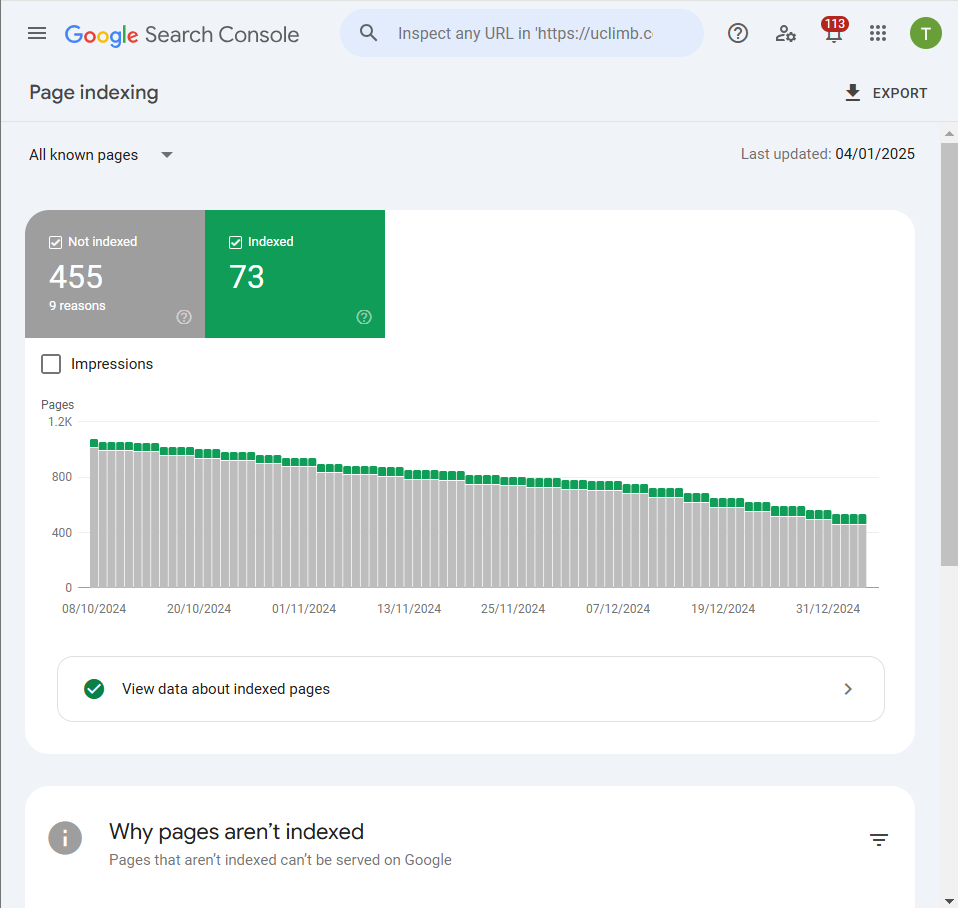
Task: Click the search magnifier icon
Action: [369, 33]
